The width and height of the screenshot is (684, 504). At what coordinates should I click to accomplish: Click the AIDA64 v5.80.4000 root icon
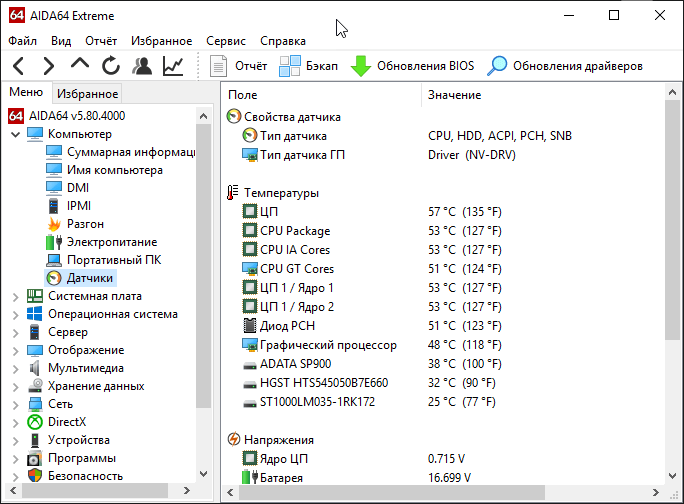pos(16,116)
